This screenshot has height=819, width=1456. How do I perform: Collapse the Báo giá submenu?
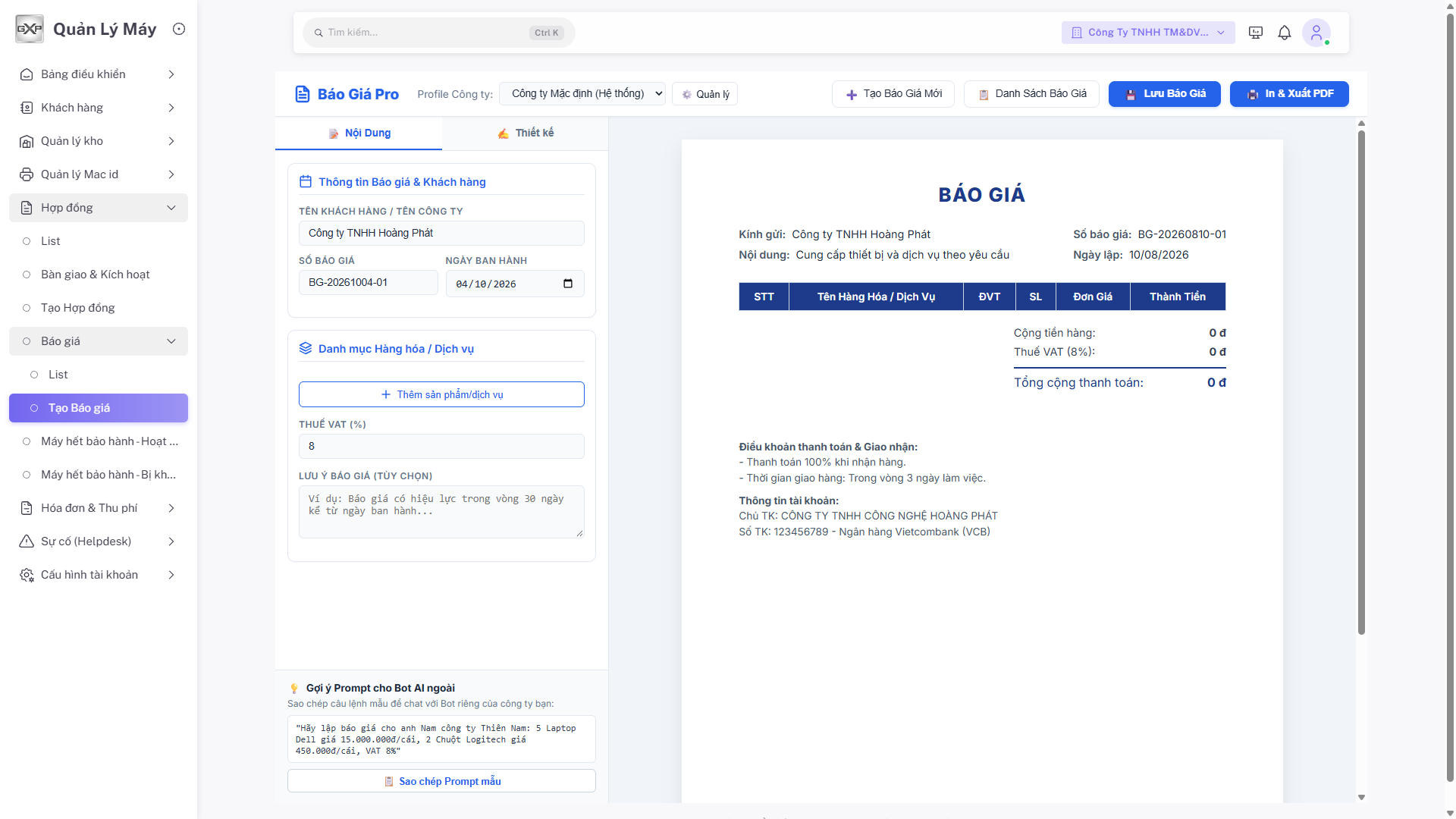[99, 341]
